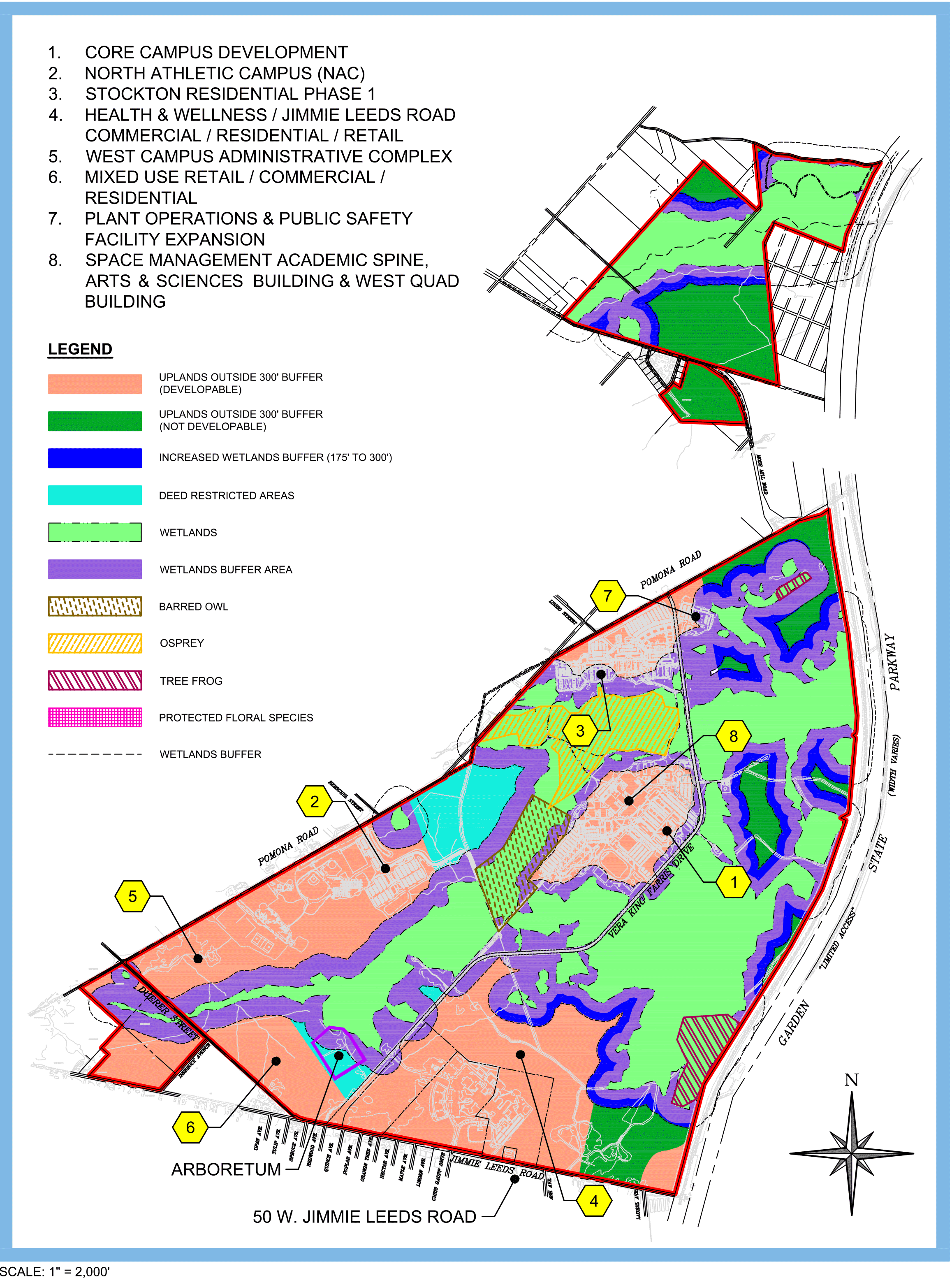Click the yellow hexagon marker numbered 3

(580, 731)
